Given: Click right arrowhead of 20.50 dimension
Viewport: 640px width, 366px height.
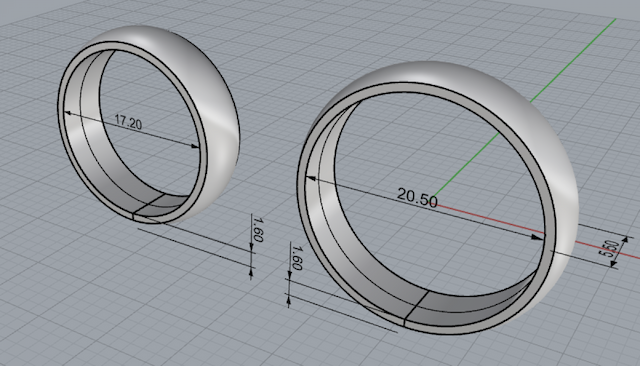Looking at the screenshot, I should 538,237.
